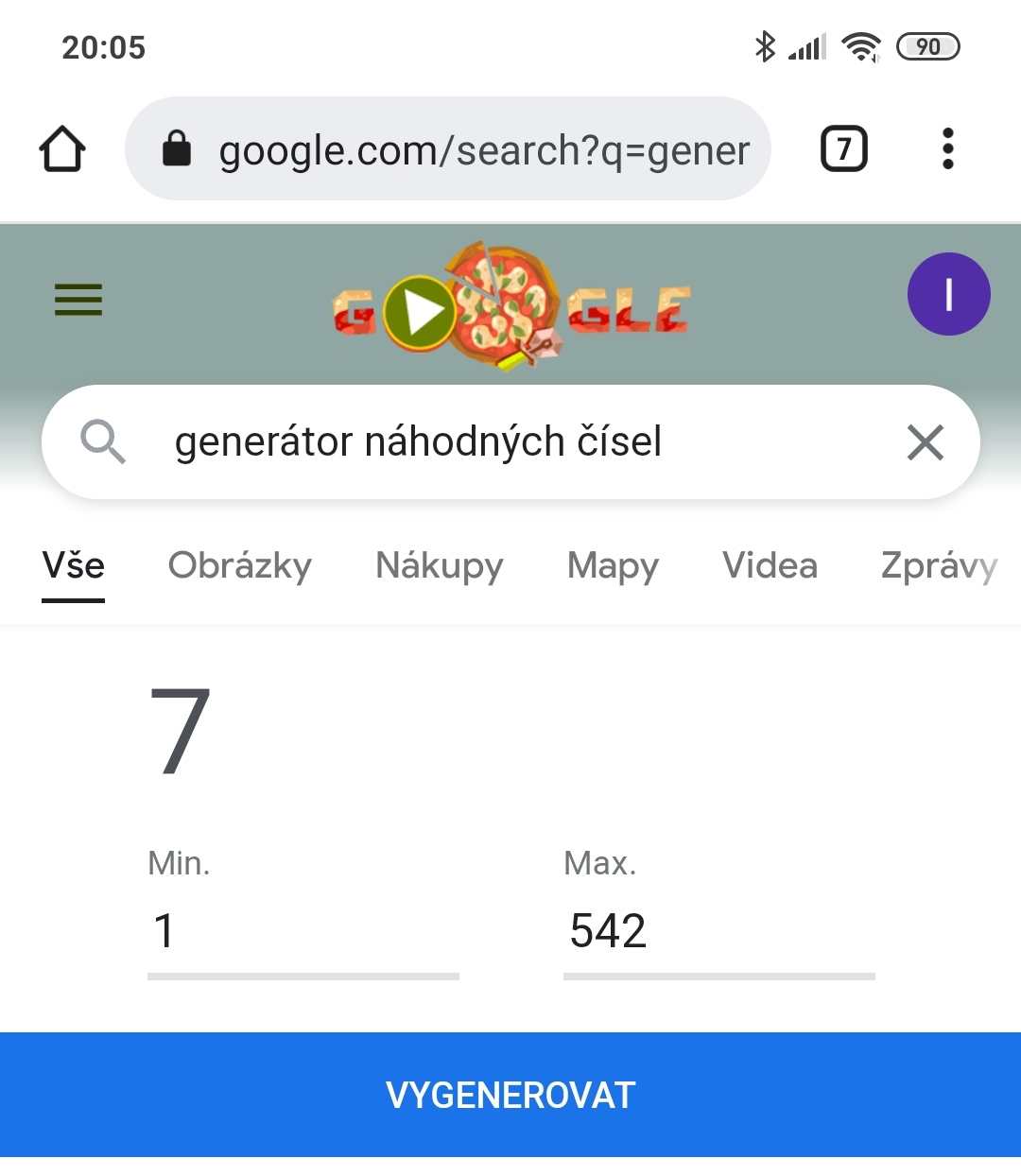Open the three-dot browser menu
Screen dimensions: 1021x1176
tap(947, 149)
